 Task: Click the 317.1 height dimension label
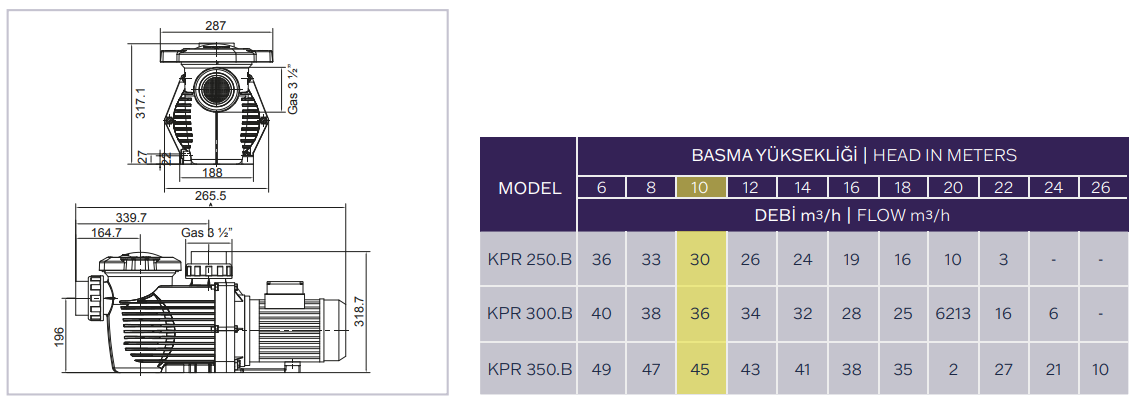pos(142,103)
